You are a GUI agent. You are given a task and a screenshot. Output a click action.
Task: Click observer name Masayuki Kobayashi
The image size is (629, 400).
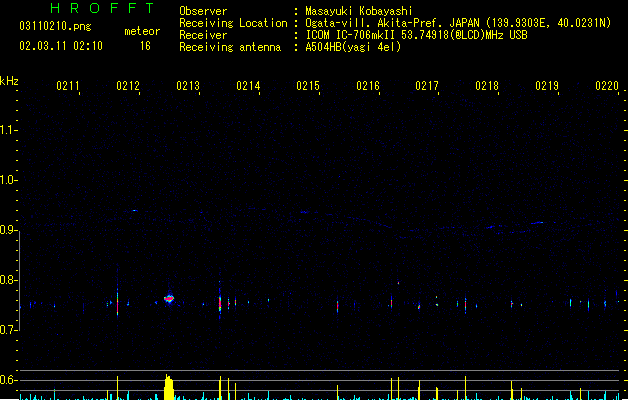359,11
